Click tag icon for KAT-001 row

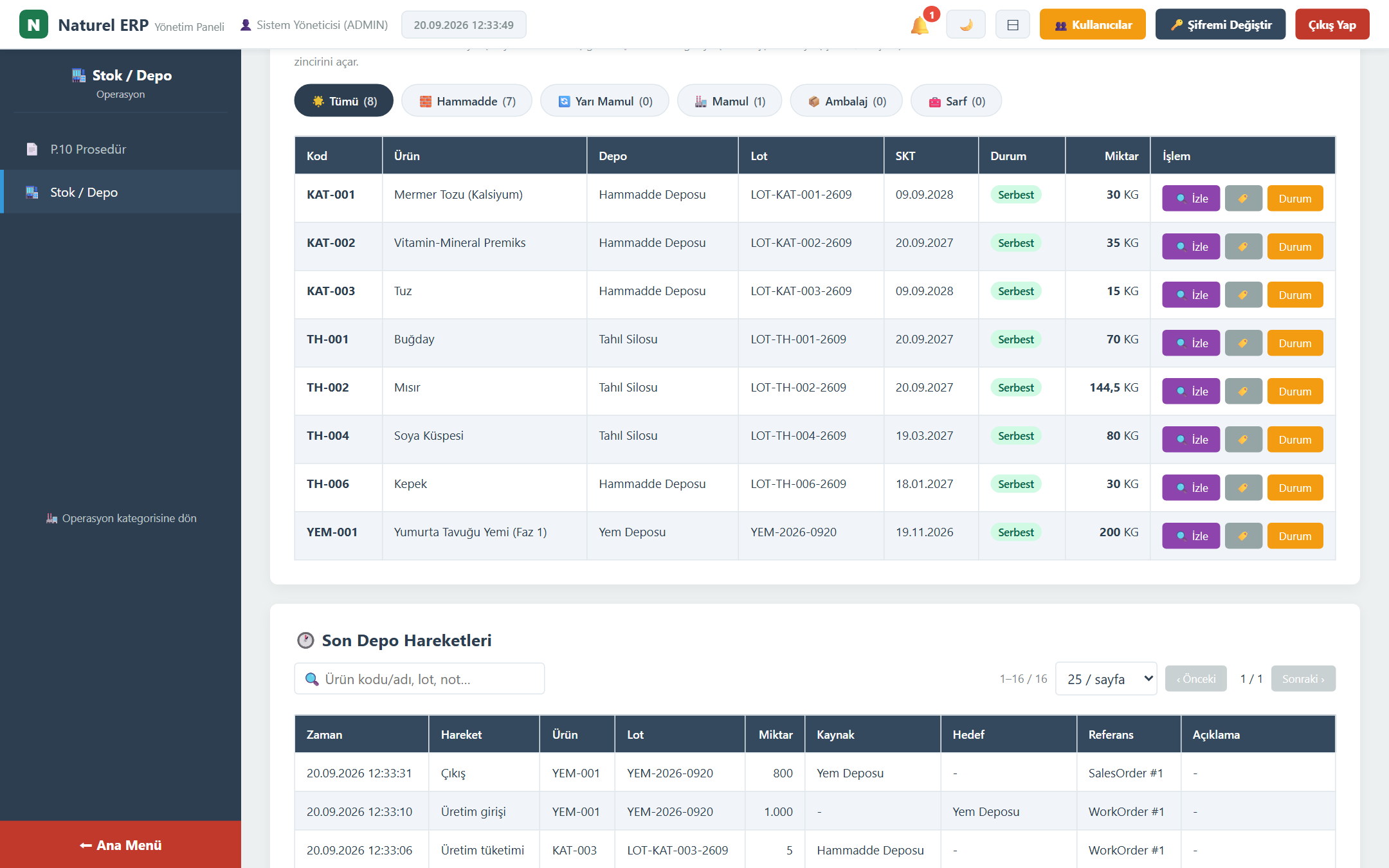pyautogui.click(x=1243, y=198)
